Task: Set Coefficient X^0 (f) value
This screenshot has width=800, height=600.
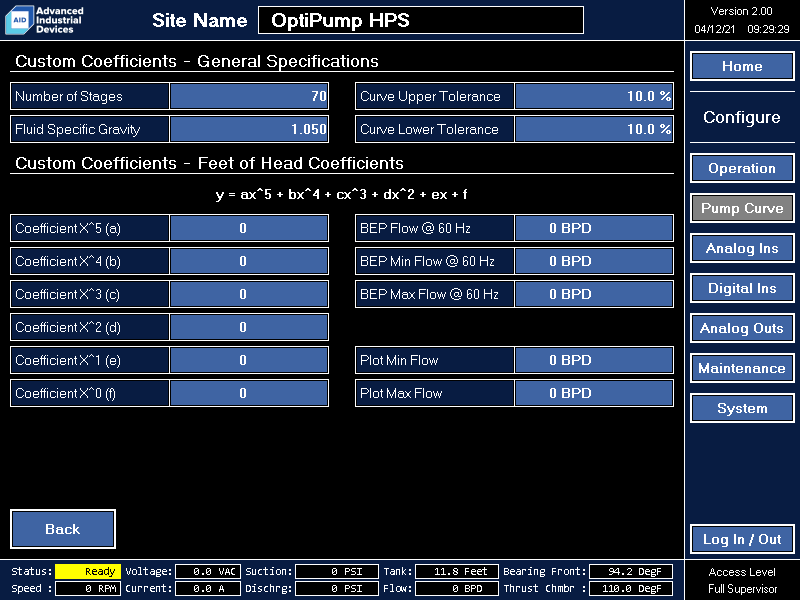Action: 249,393
